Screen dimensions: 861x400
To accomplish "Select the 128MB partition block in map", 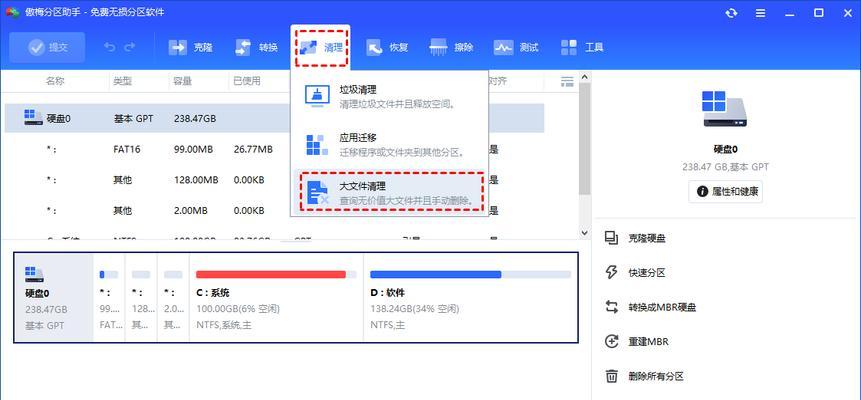I will click(x=141, y=298).
